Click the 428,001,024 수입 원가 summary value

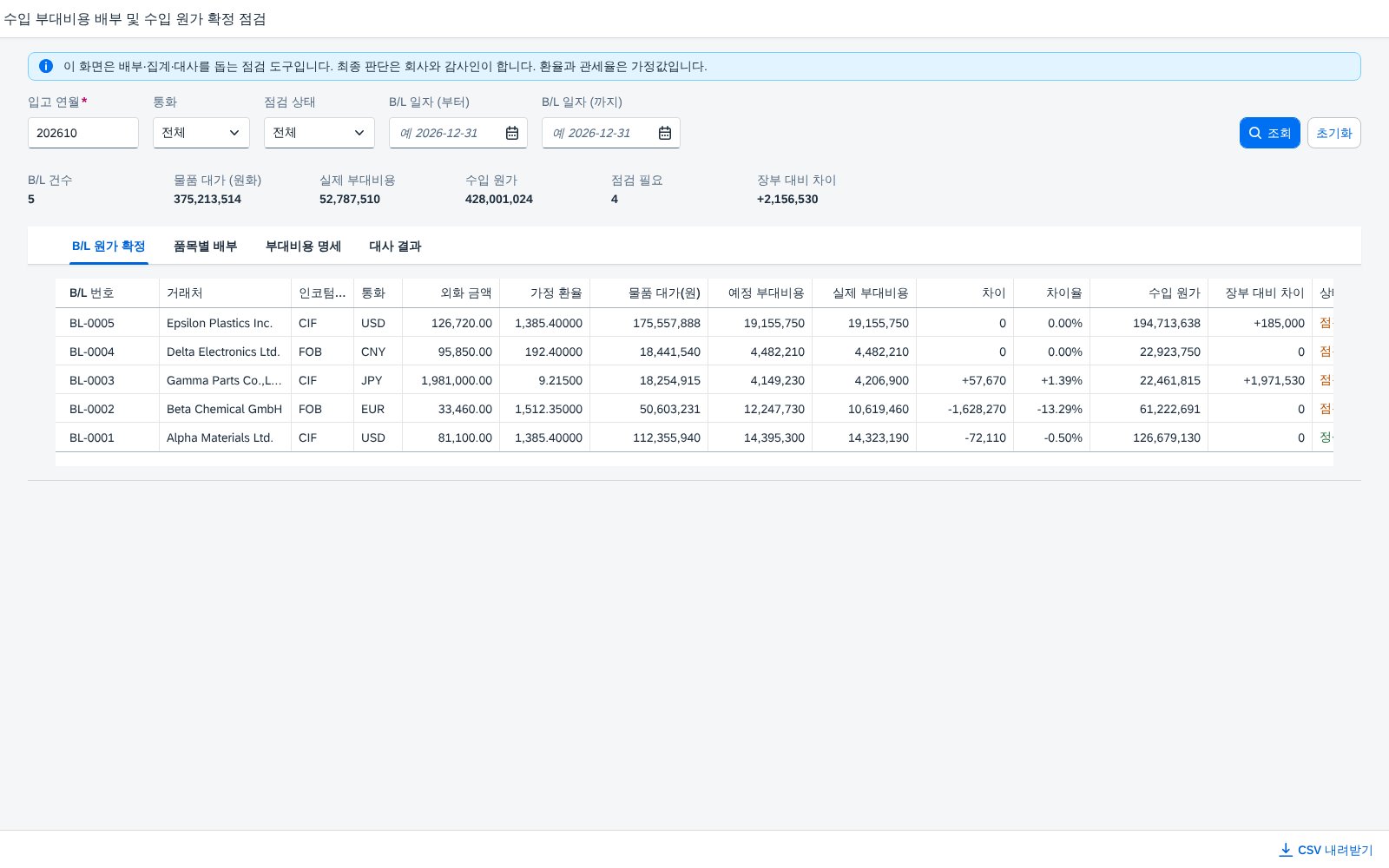pos(499,199)
